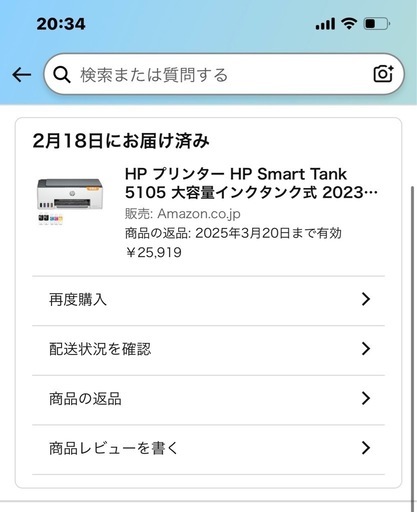This screenshot has width=417, height=512.
Task: Choose 商品の返品 option
Action: pyautogui.click(x=208, y=400)
